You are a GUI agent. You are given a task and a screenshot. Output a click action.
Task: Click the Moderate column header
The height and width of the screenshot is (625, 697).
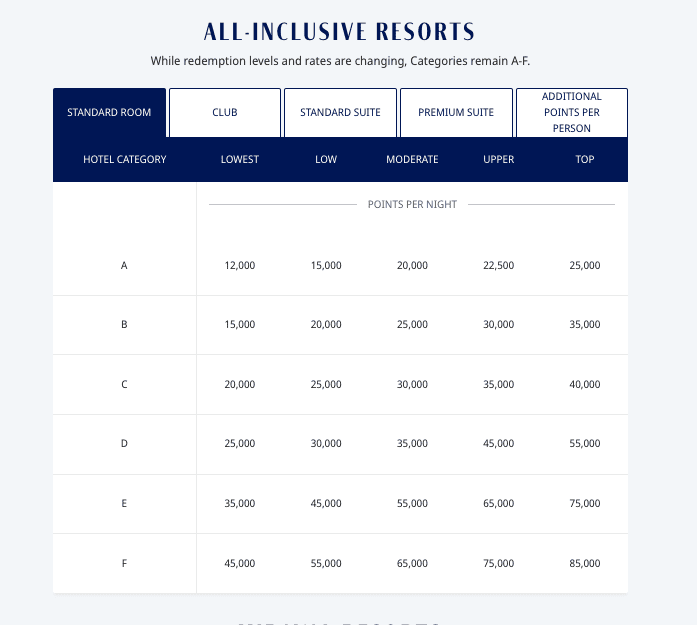pos(412,159)
